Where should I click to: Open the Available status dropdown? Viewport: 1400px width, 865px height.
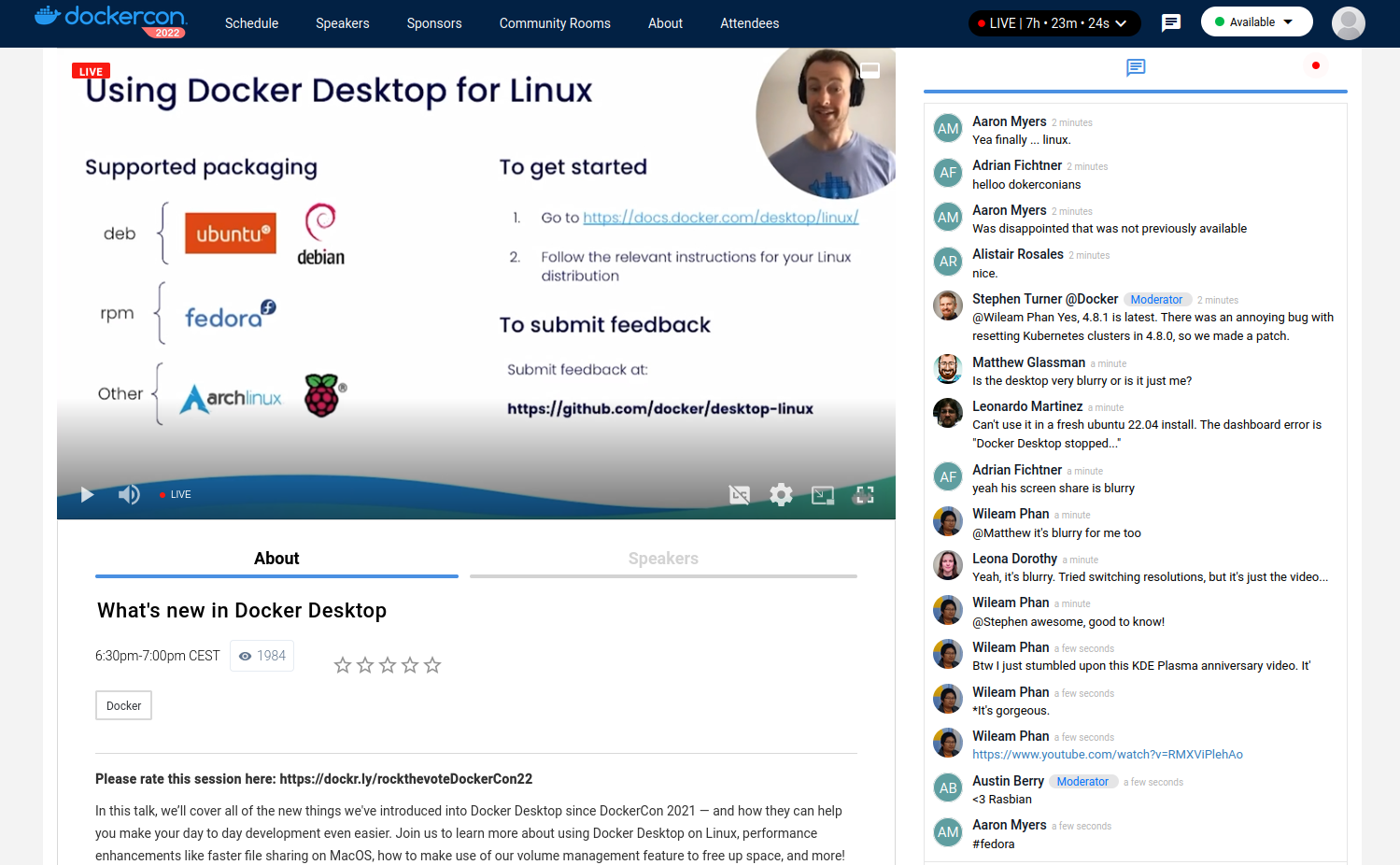coord(1256,22)
